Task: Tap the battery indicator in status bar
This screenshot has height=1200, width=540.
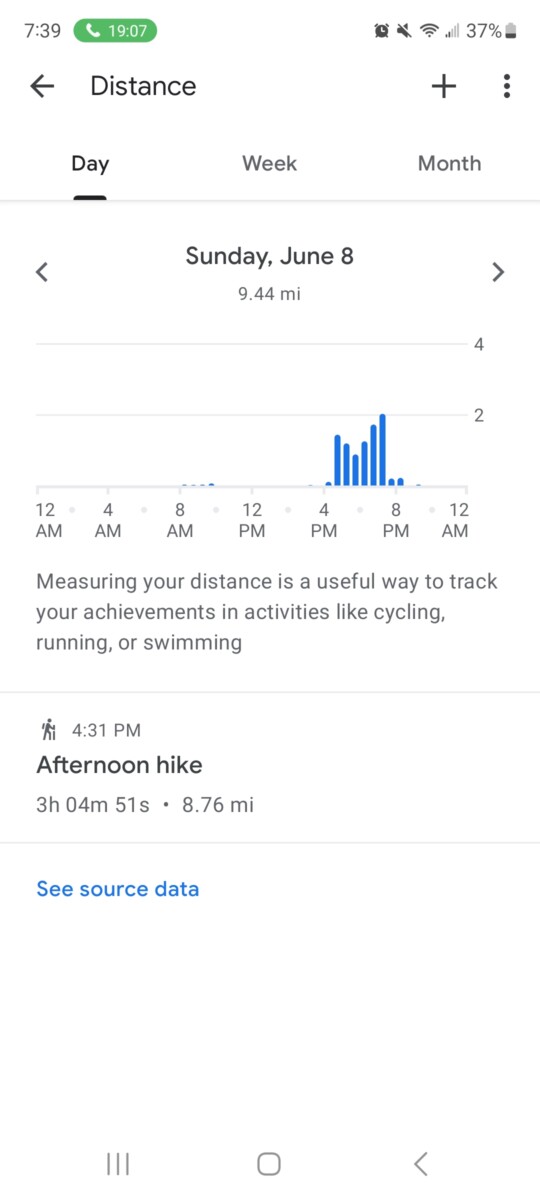Action: coord(511,31)
